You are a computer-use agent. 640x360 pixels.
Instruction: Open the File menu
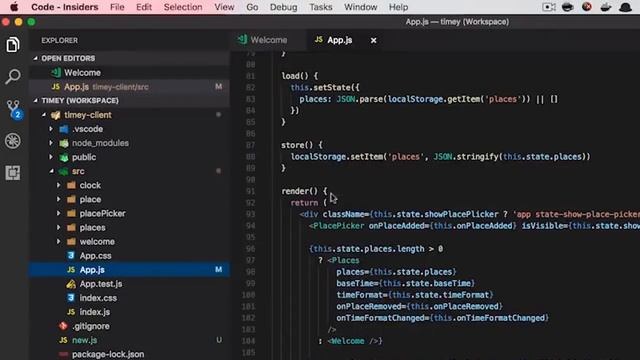(117, 7)
